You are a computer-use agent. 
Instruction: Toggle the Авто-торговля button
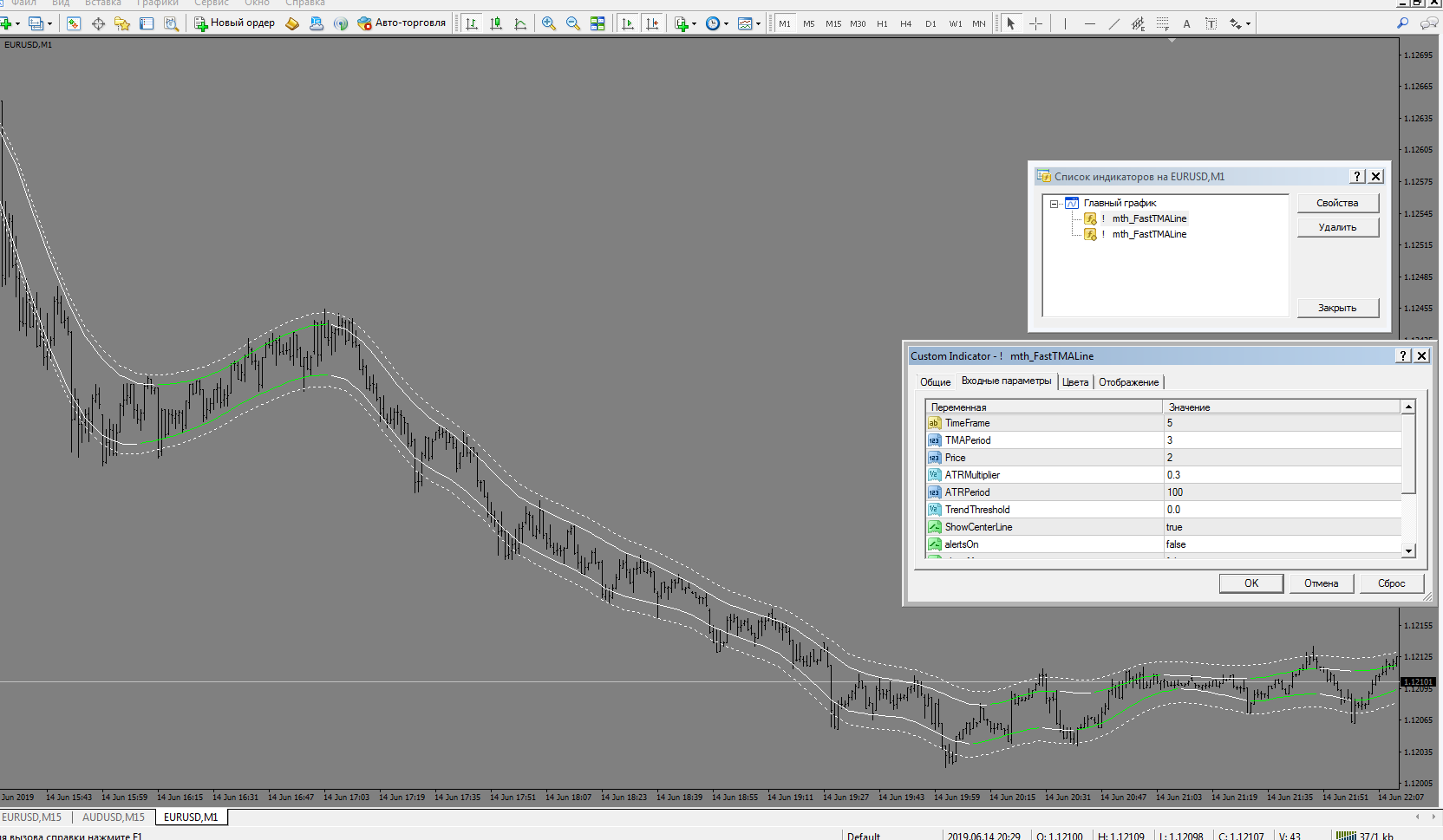tap(402, 23)
